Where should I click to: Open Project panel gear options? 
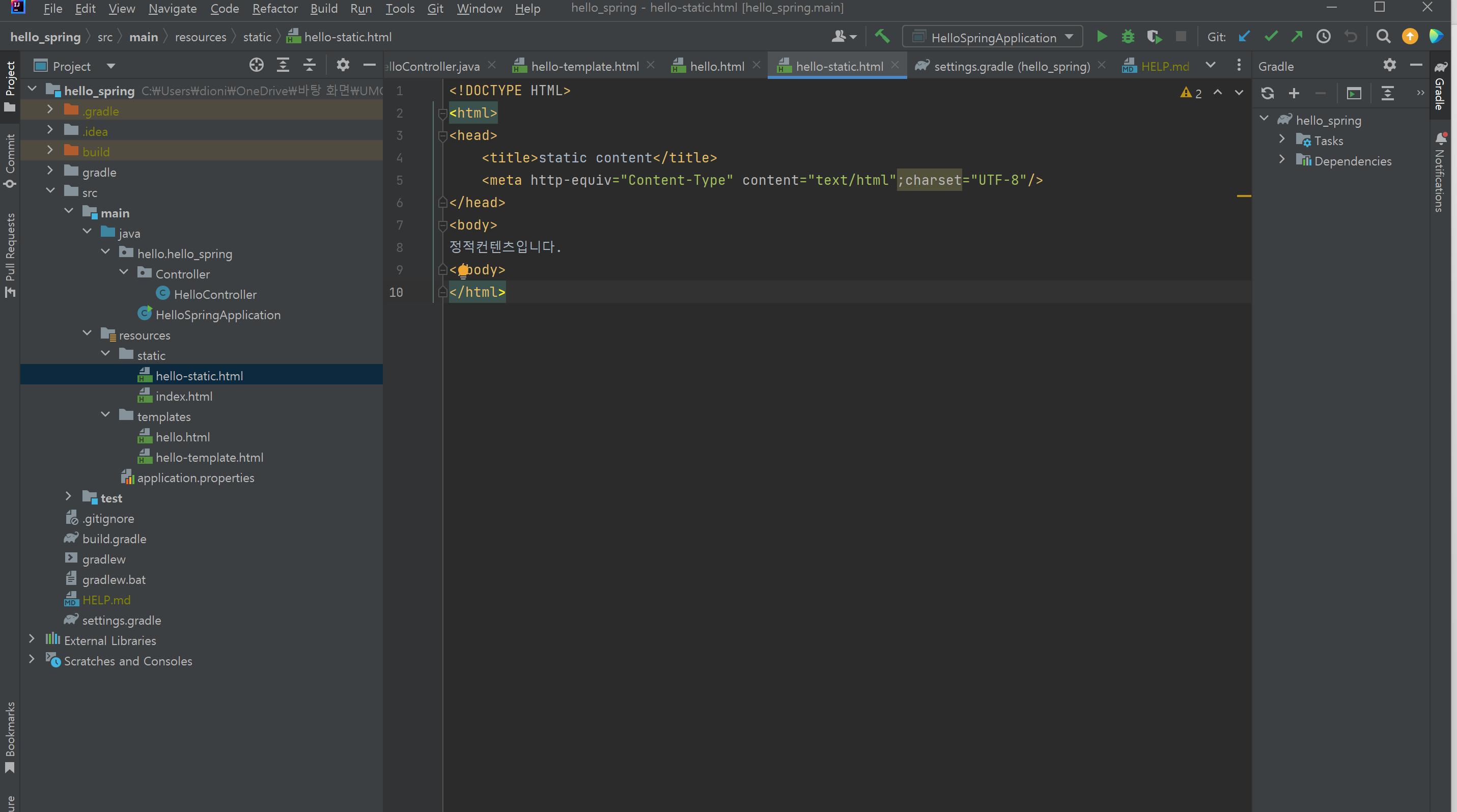(343, 66)
